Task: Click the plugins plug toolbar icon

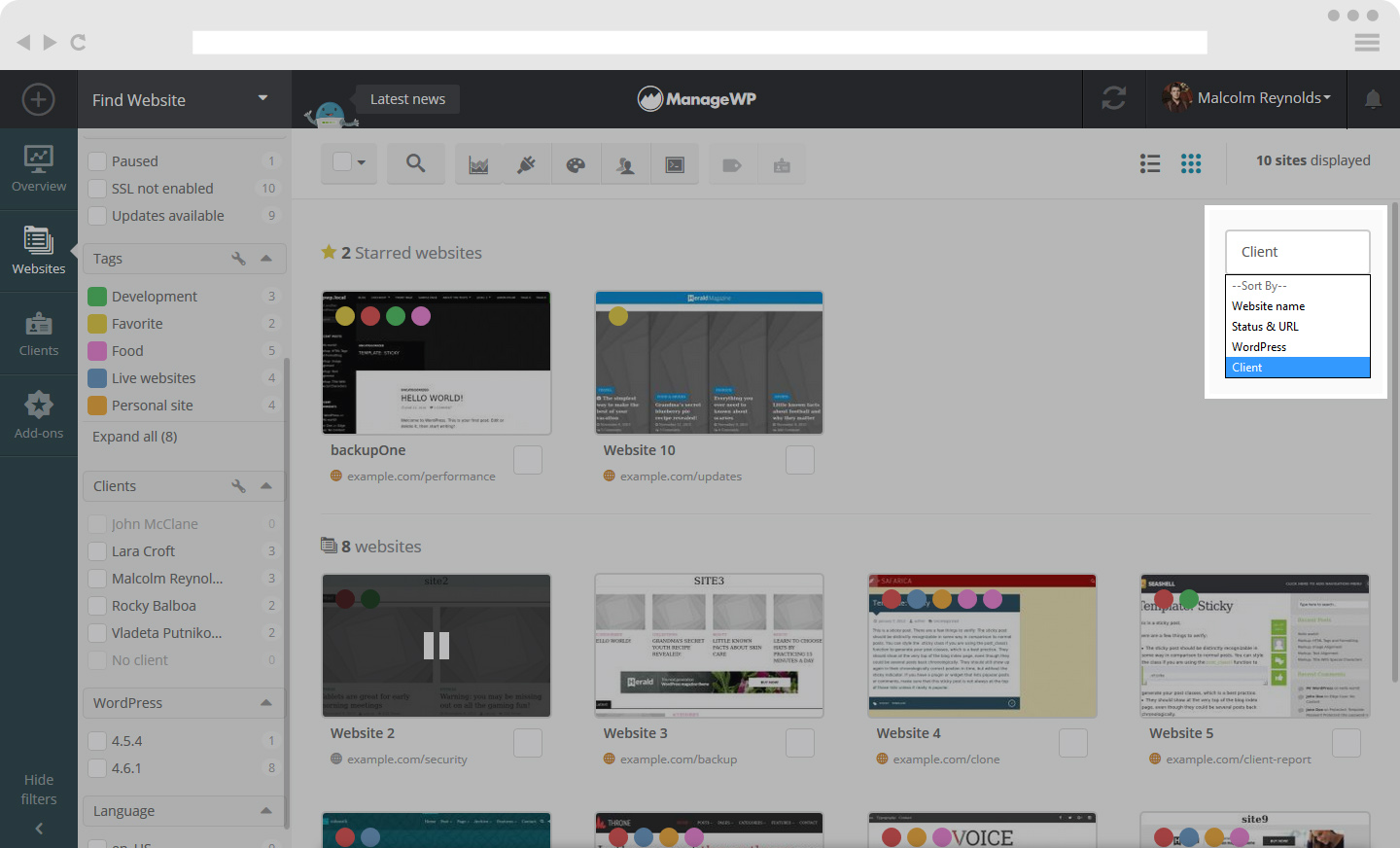Action: (x=527, y=165)
